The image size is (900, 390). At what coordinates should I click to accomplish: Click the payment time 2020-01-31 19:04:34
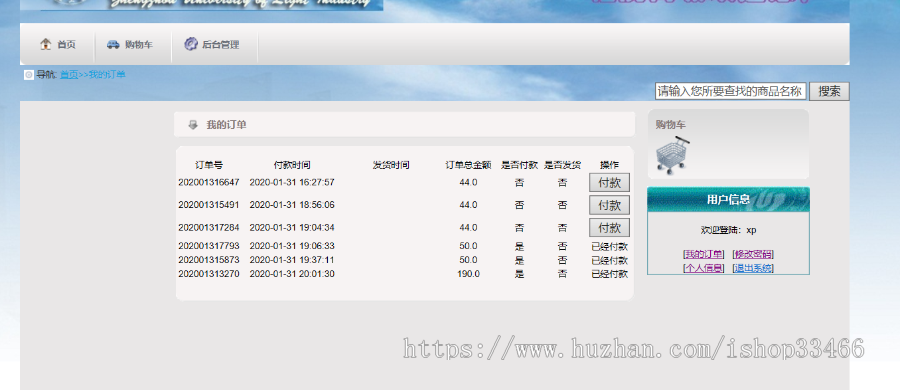[x=292, y=227]
